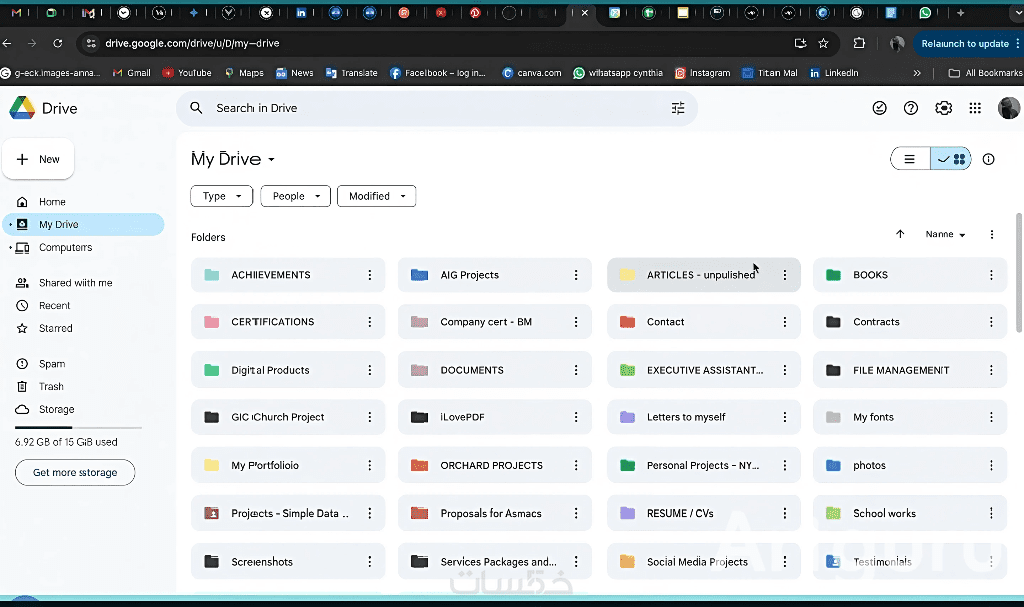Switch to grid layout view
This screenshot has width=1024, height=607.
pyautogui.click(x=952, y=159)
